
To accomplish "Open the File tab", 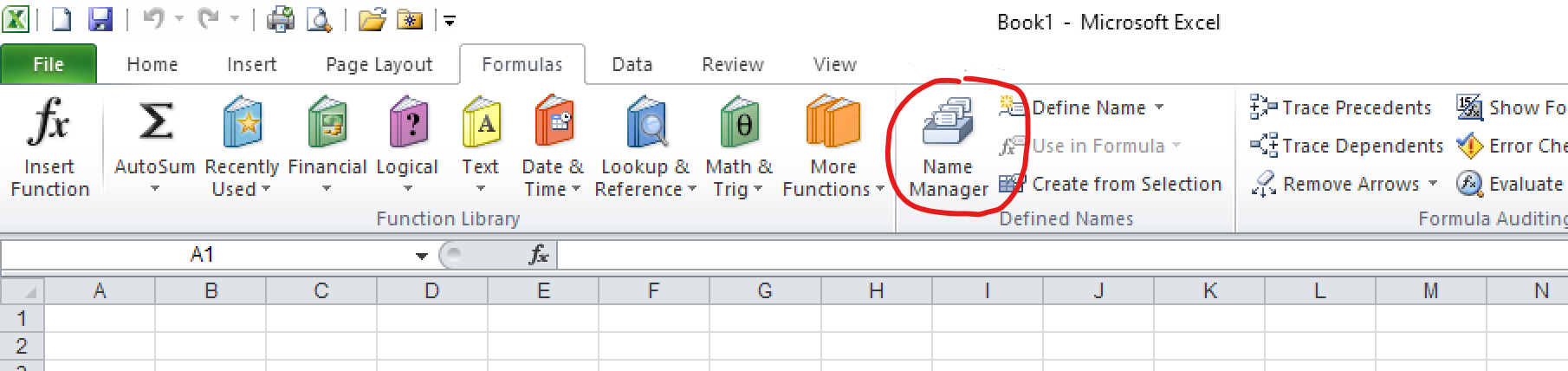I will [49, 65].
